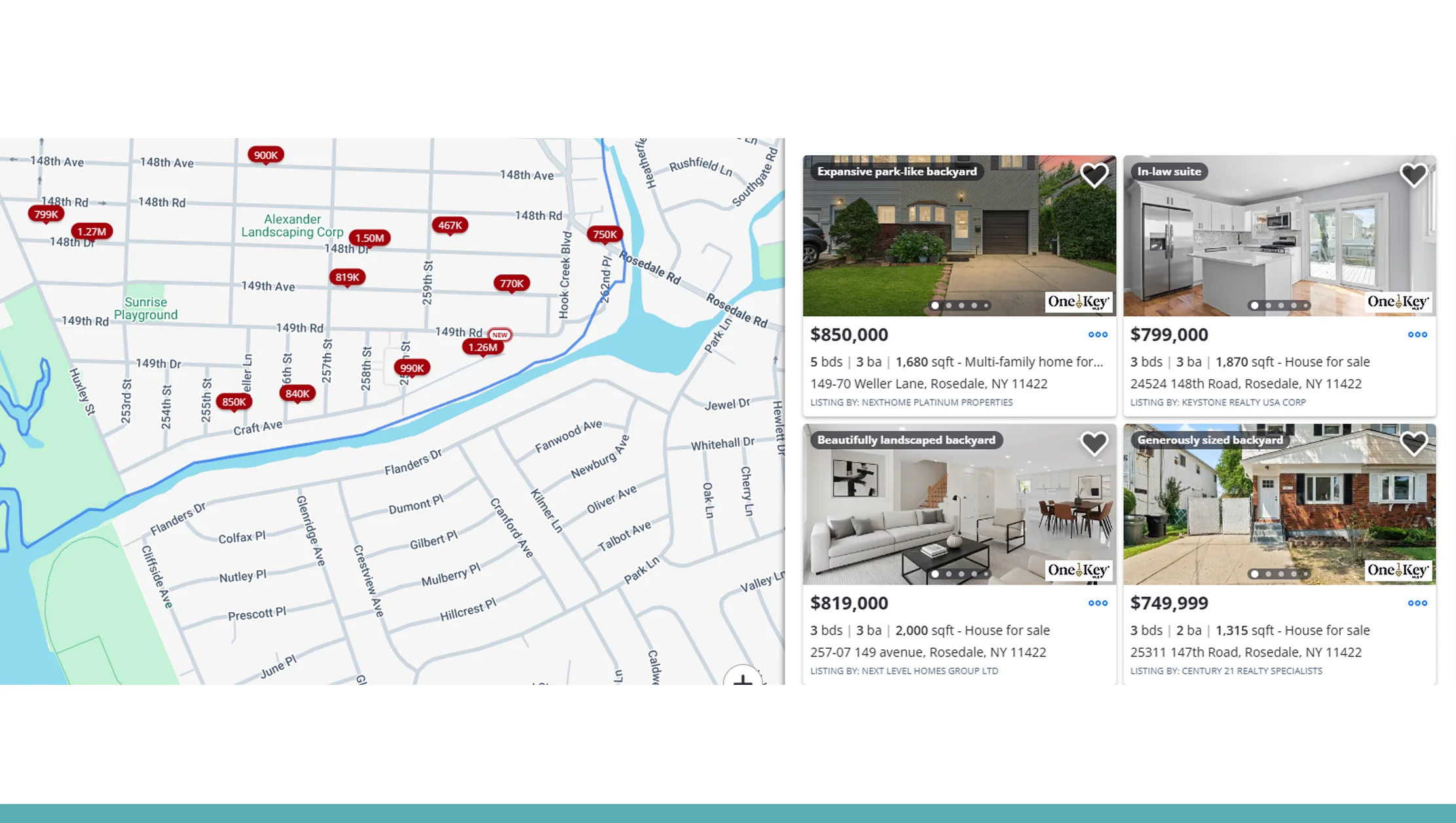Save the $850,000 listing with the heart icon
This screenshot has width=1456, height=823.
1094,174
